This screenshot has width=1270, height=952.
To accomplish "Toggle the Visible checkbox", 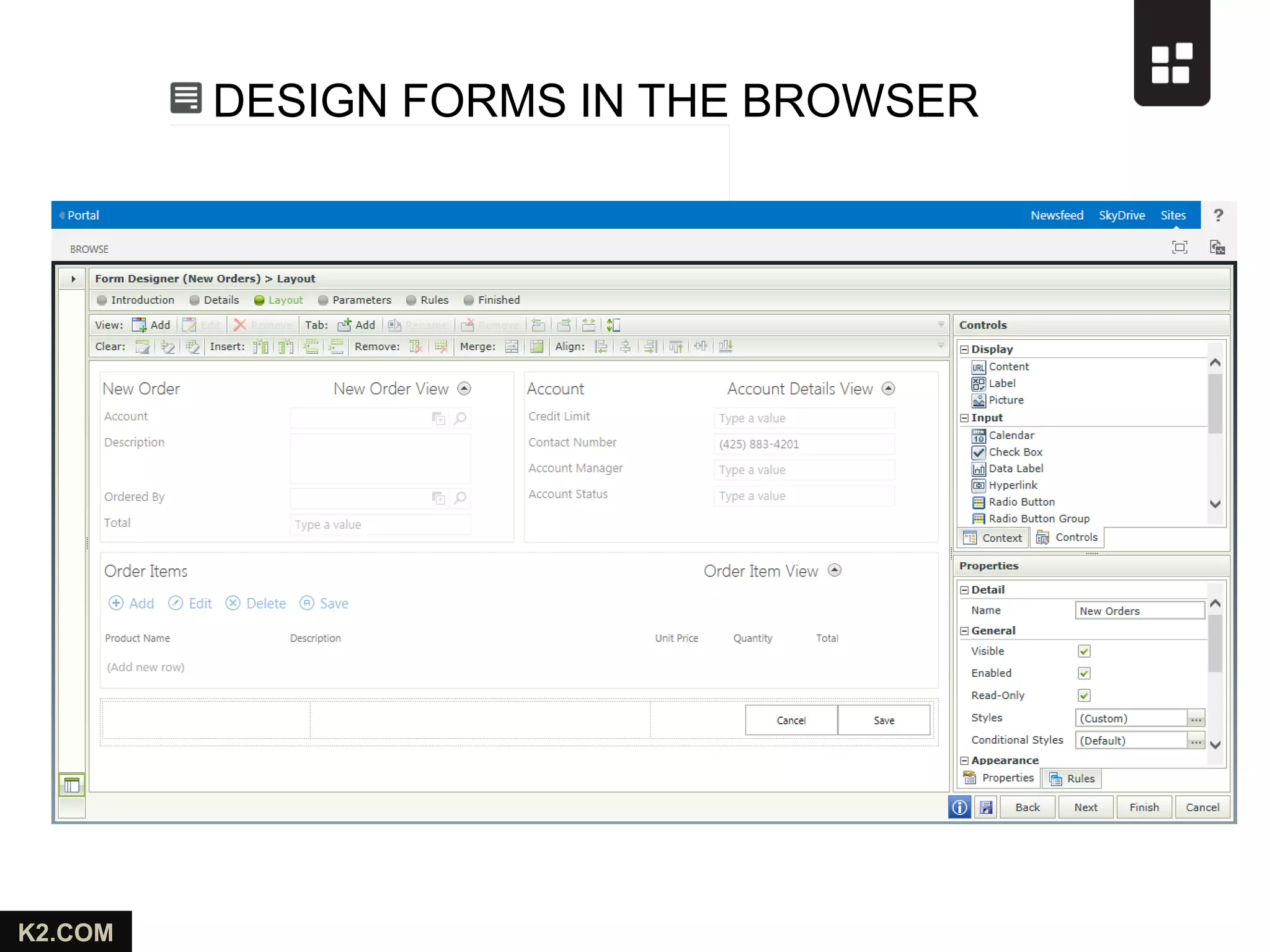I will pyautogui.click(x=1084, y=651).
